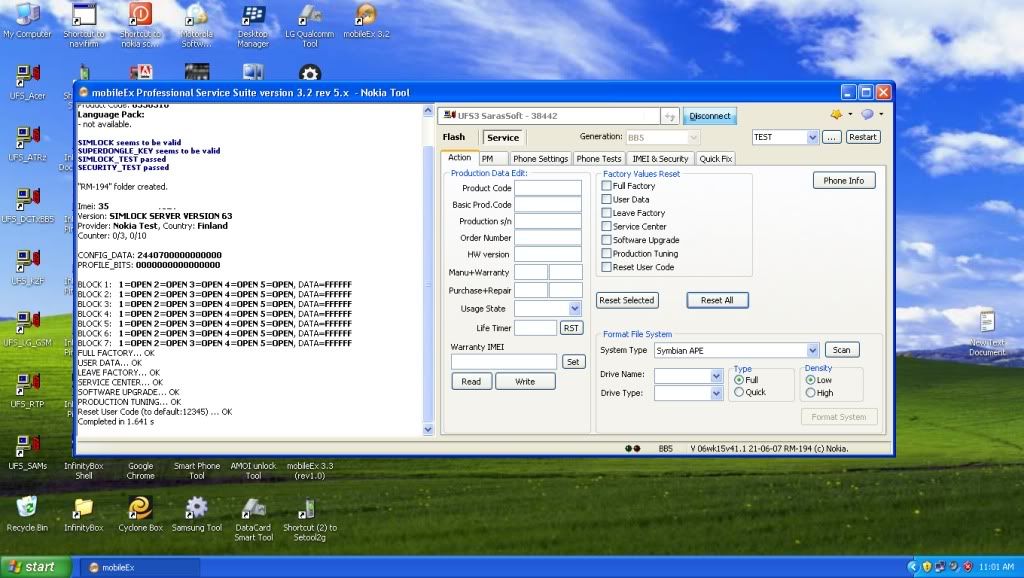The height and width of the screenshot is (578, 1024).
Task: Check the Production Tuning option
Action: coord(606,253)
